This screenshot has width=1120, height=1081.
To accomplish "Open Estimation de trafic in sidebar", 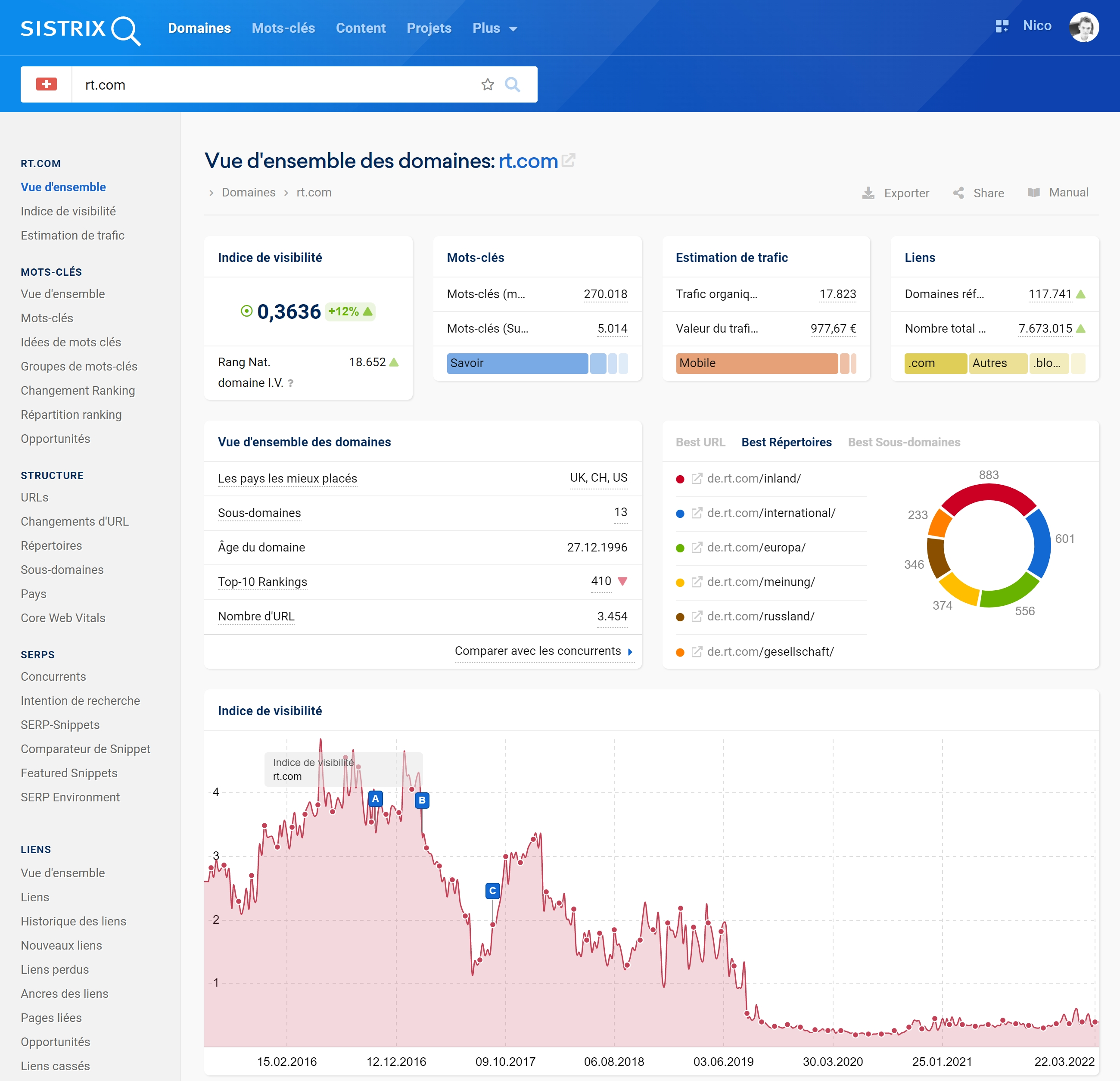I will (x=72, y=236).
